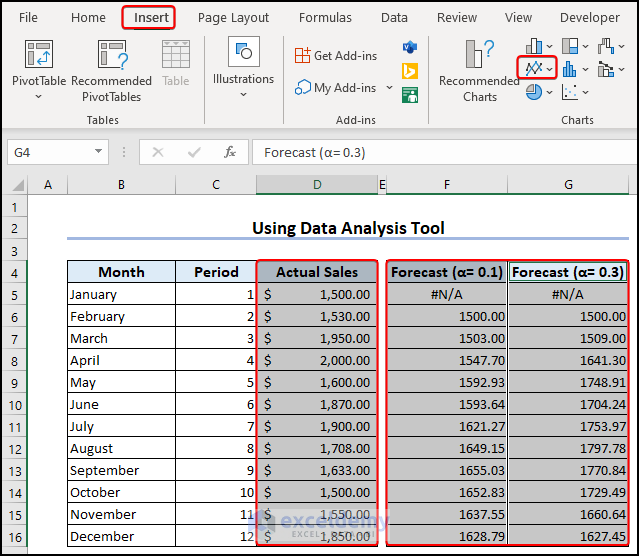Click the People Graph add-in icon
Viewport: 639px width, 556px height.
point(409,95)
